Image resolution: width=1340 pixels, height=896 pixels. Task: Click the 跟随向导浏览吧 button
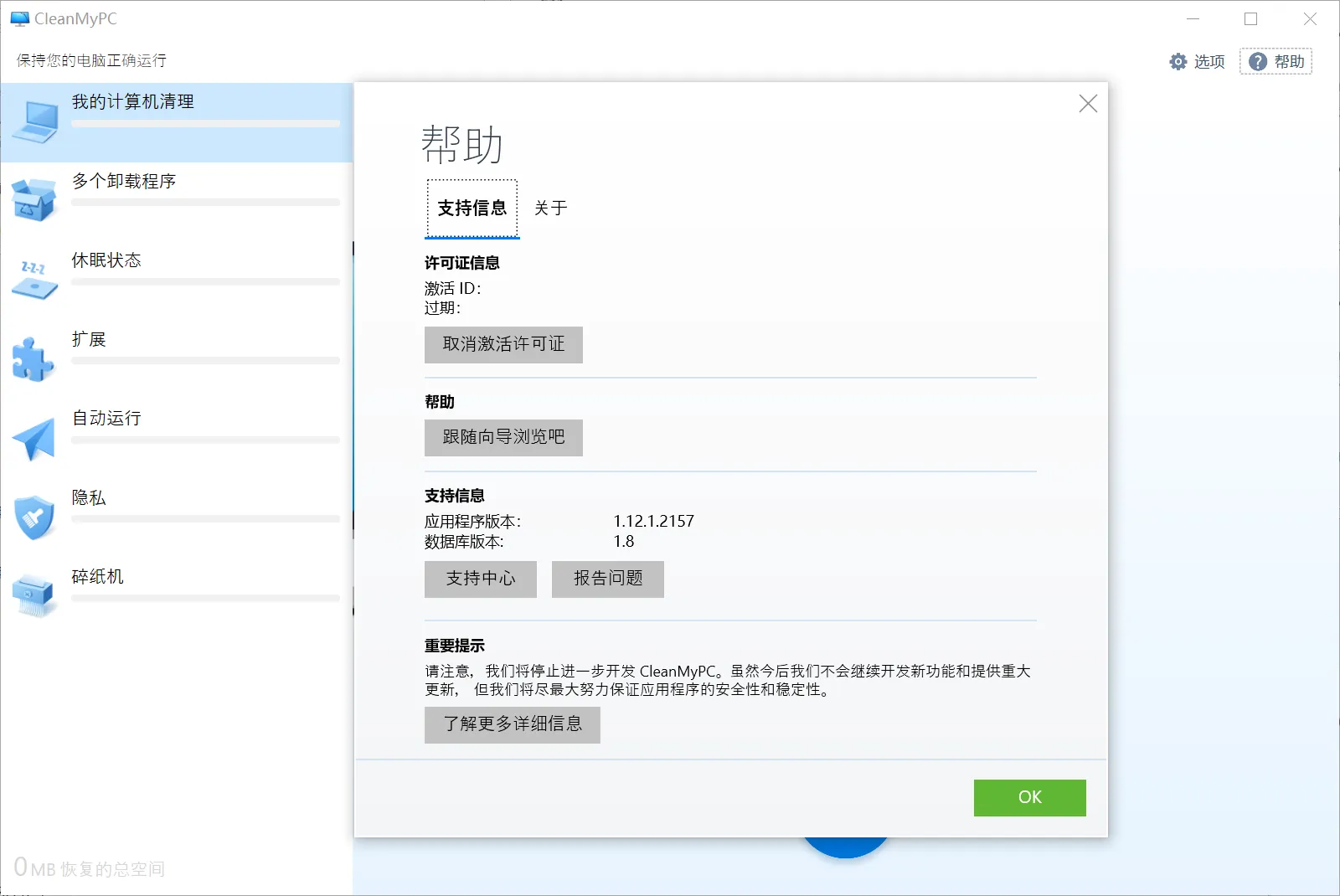click(503, 437)
